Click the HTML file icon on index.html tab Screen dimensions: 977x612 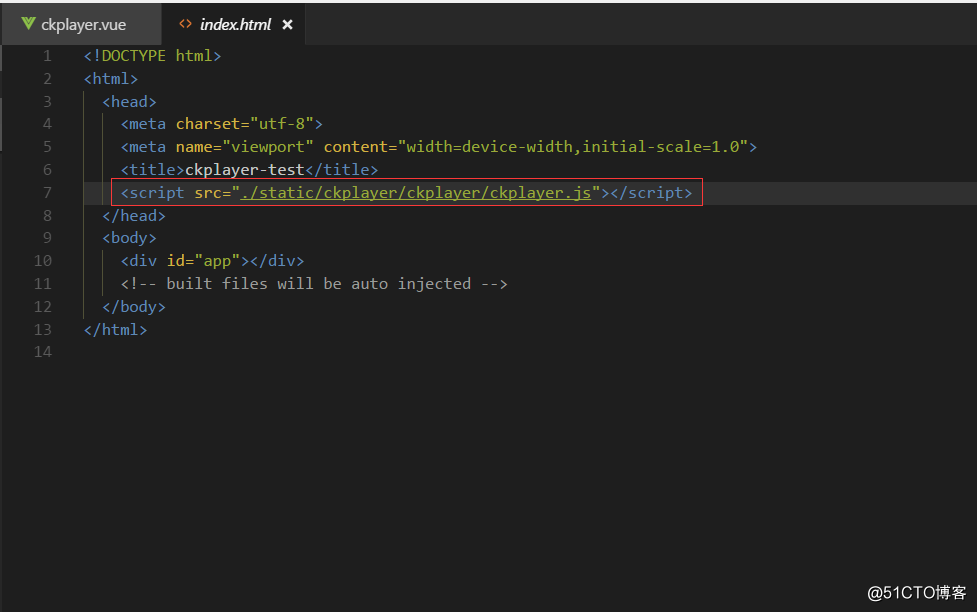[185, 24]
